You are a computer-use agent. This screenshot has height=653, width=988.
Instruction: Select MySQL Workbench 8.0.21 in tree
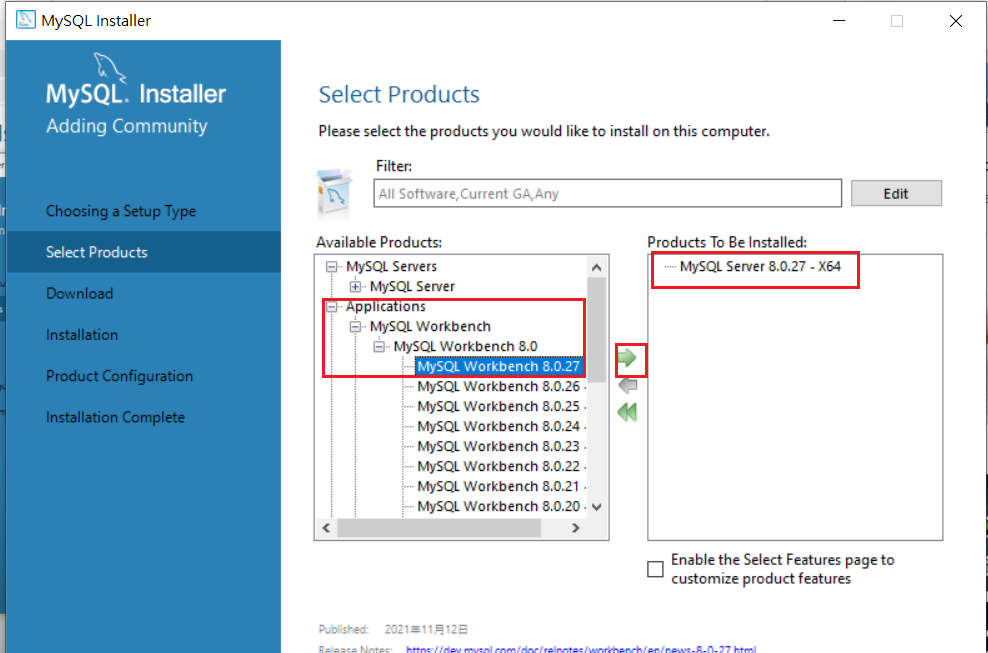[498, 487]
